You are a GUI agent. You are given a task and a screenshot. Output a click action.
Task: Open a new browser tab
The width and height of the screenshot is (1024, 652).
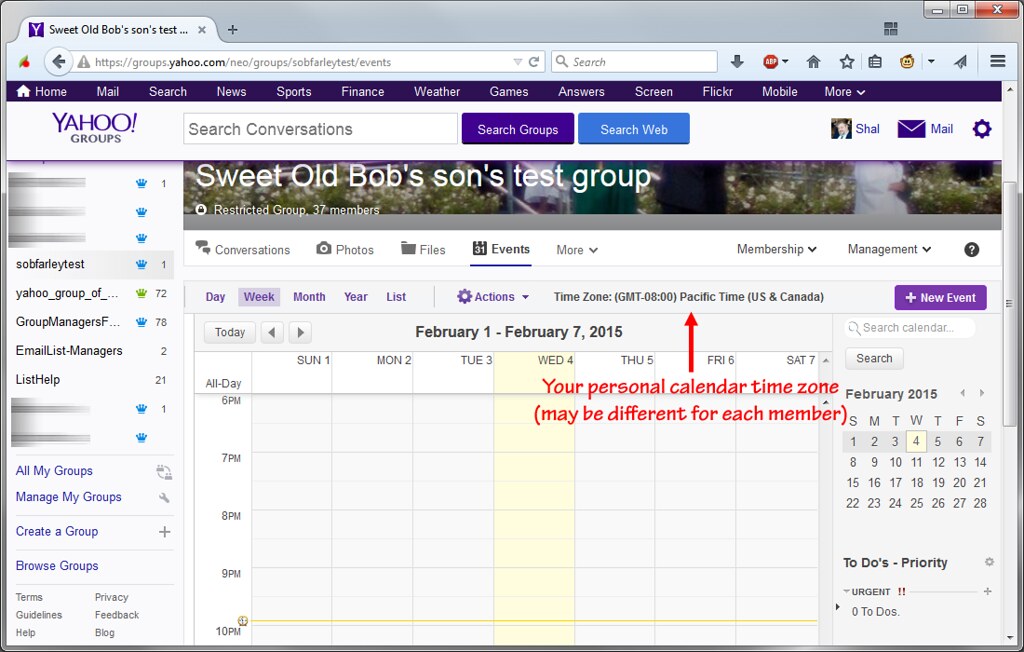coord(232,29)
